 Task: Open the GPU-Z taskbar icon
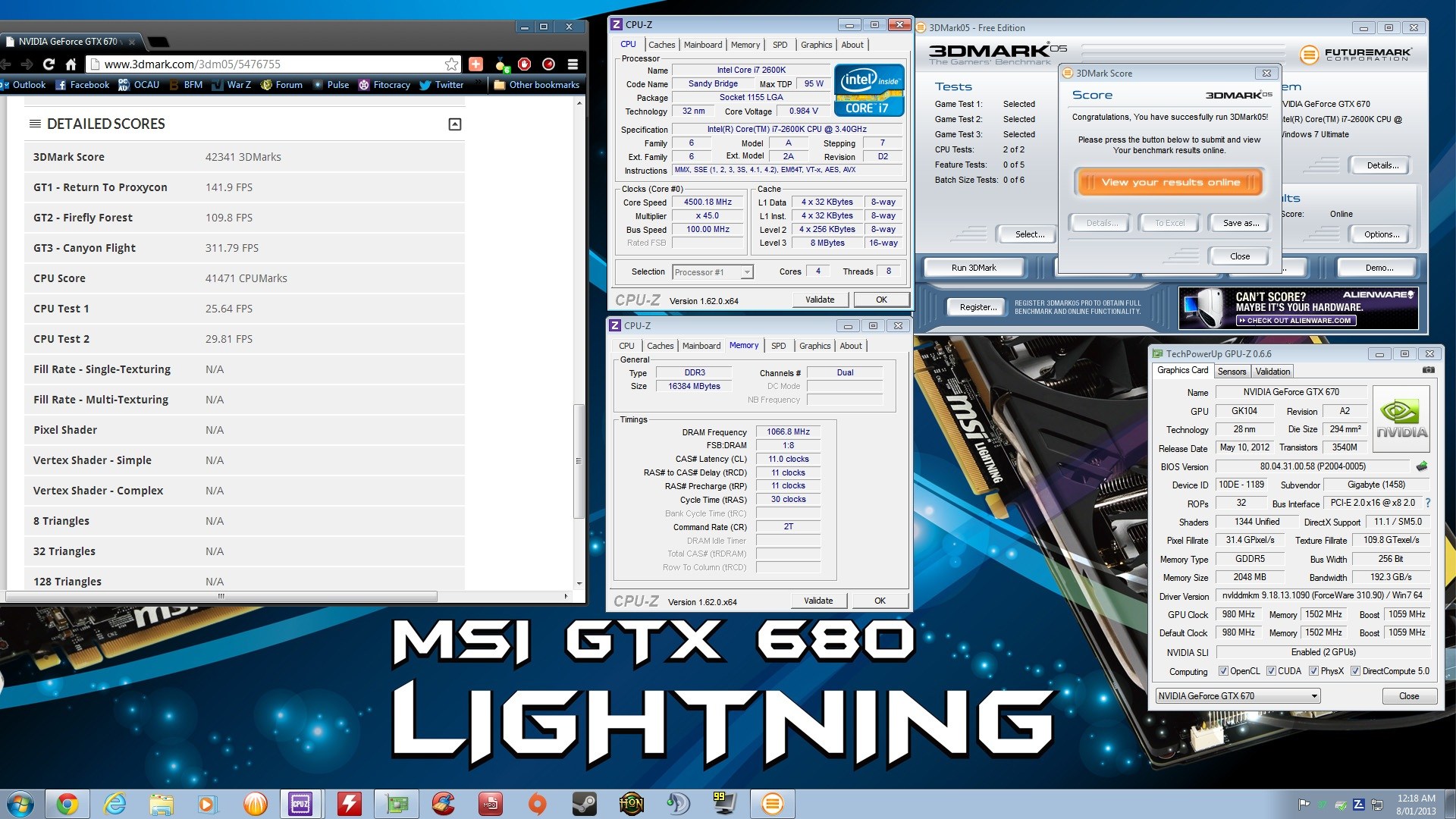point(396,804)
